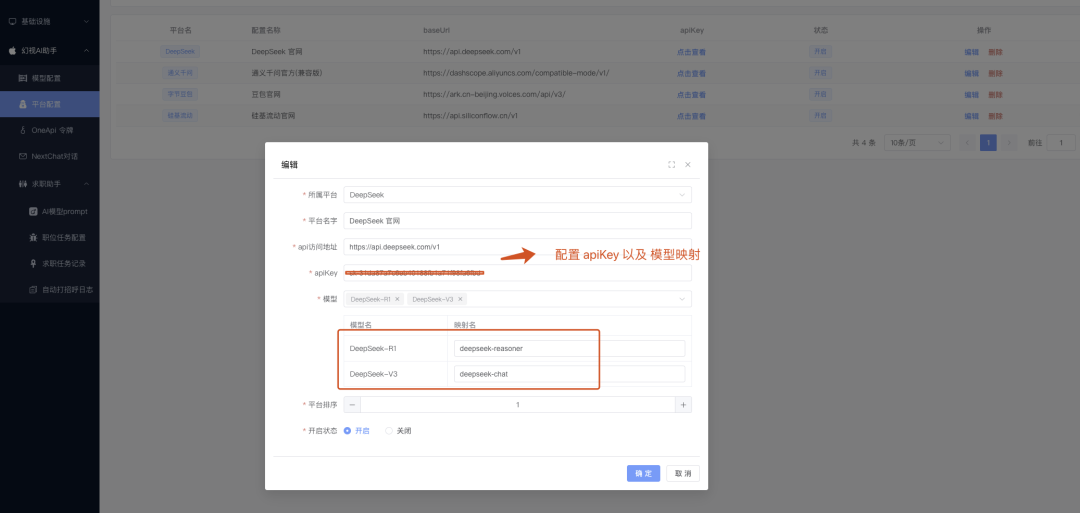Image resolution: width=1080 pixels, height=513 pixels.
Task: Click the deepseek-chat mapping name field
Action: tap(570, 374)
